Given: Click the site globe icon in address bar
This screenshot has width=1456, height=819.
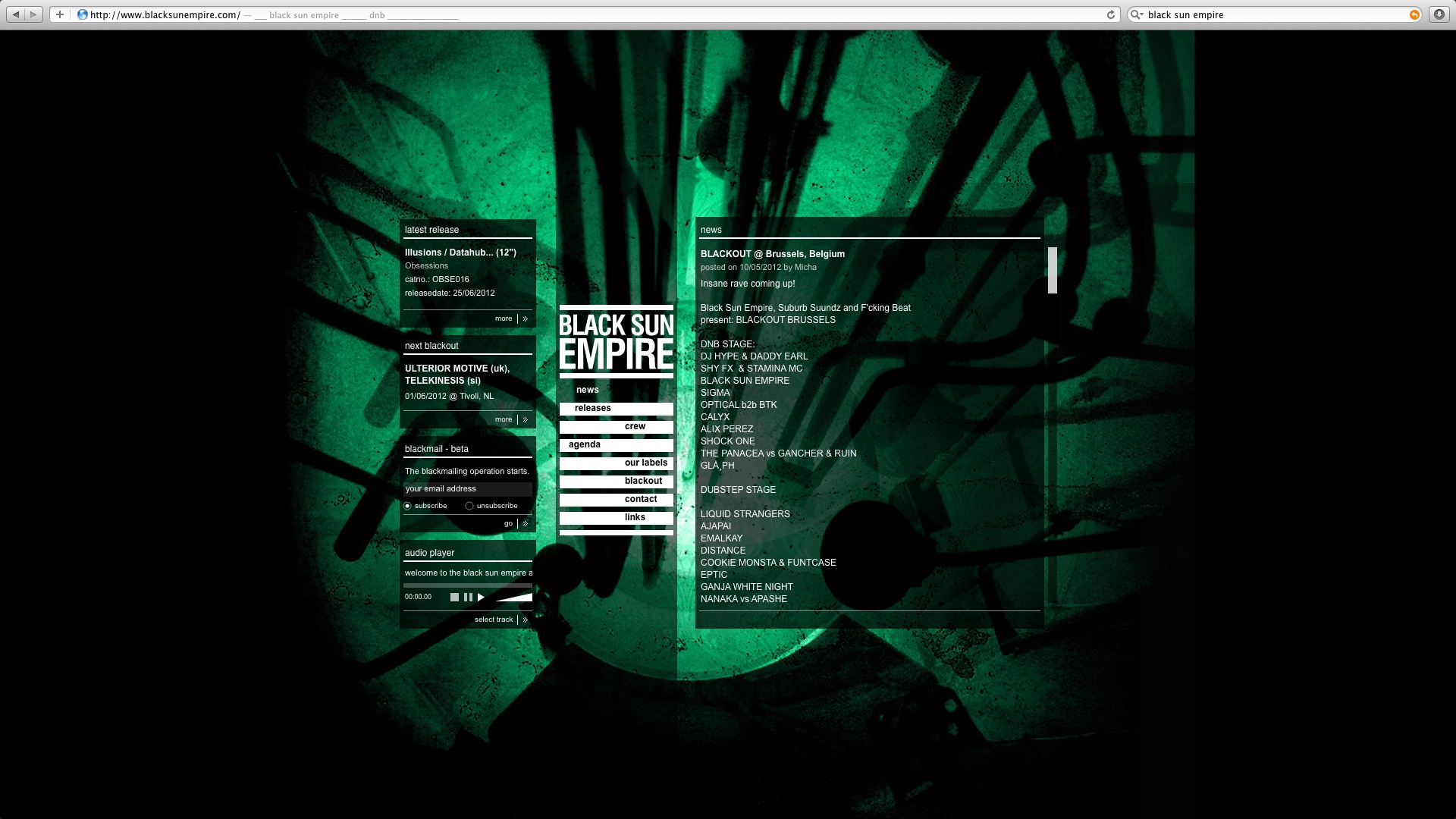Looking at the screenshot, I should [83, 14].
